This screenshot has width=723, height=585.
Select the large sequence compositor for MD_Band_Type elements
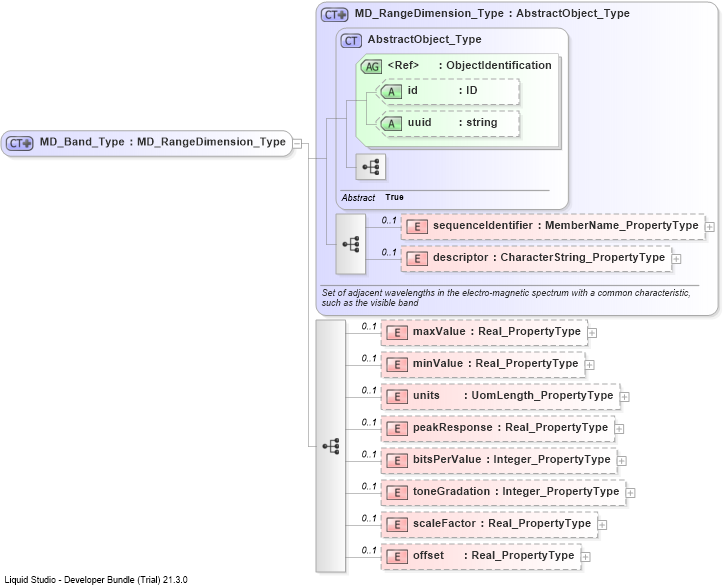coord(330,446)
